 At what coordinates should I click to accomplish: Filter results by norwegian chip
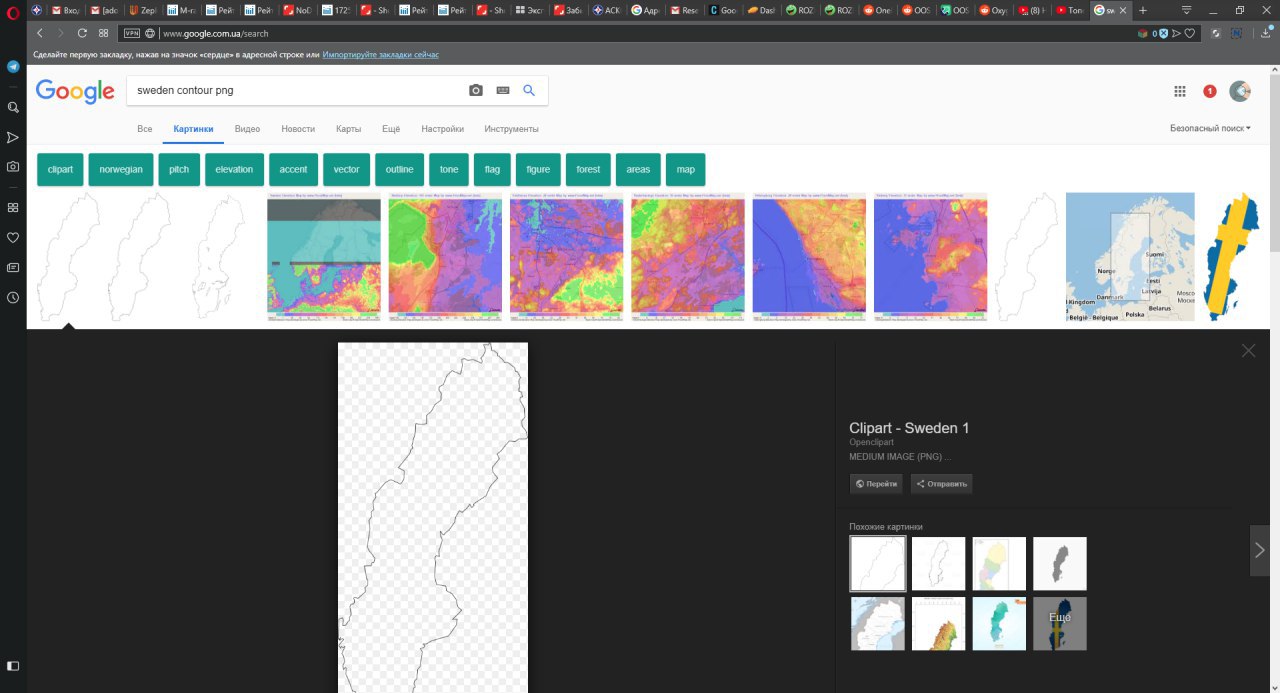coord(121,169)
